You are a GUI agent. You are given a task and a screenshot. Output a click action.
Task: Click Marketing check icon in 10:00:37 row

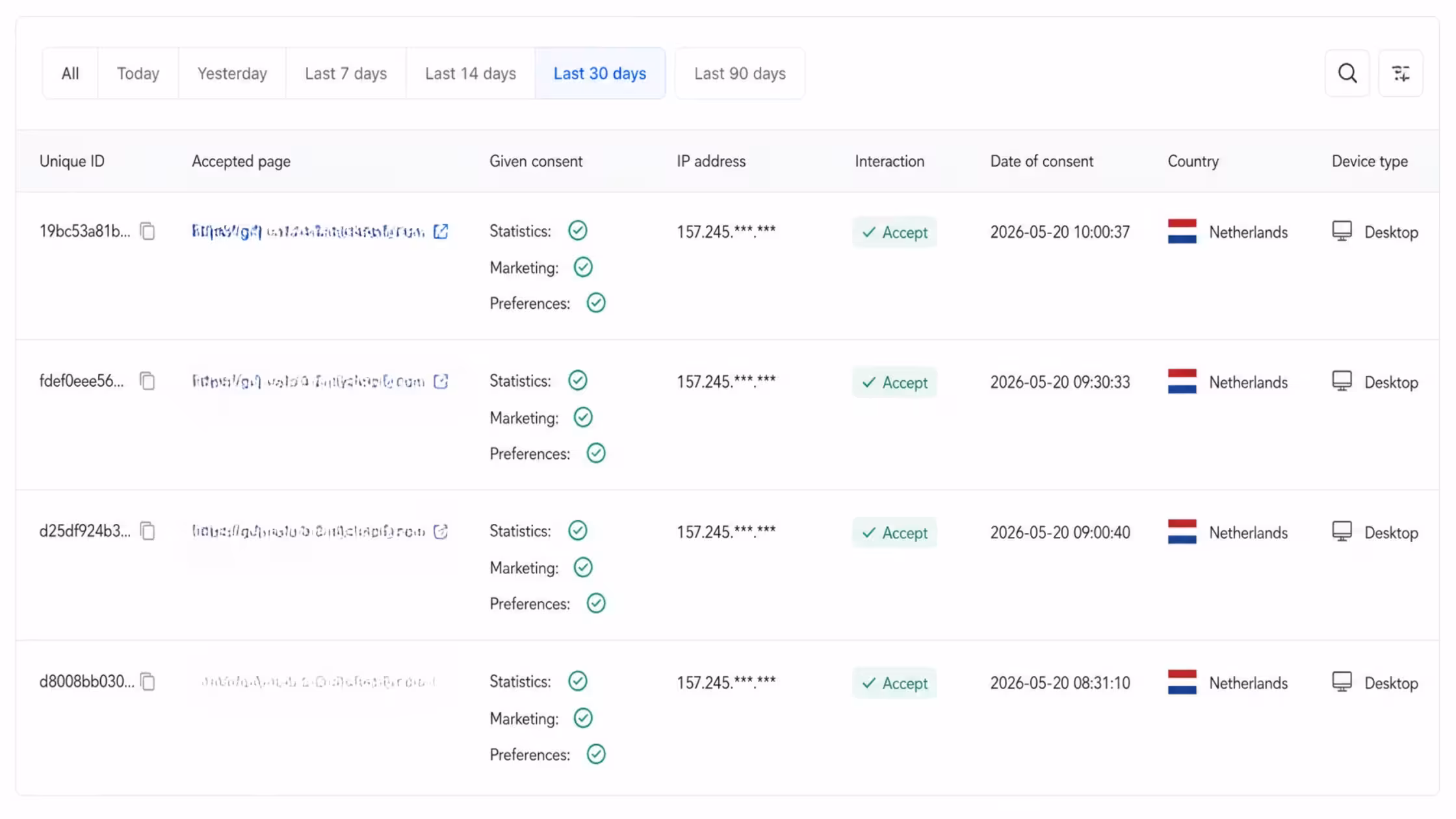click(x=583, y=267)
